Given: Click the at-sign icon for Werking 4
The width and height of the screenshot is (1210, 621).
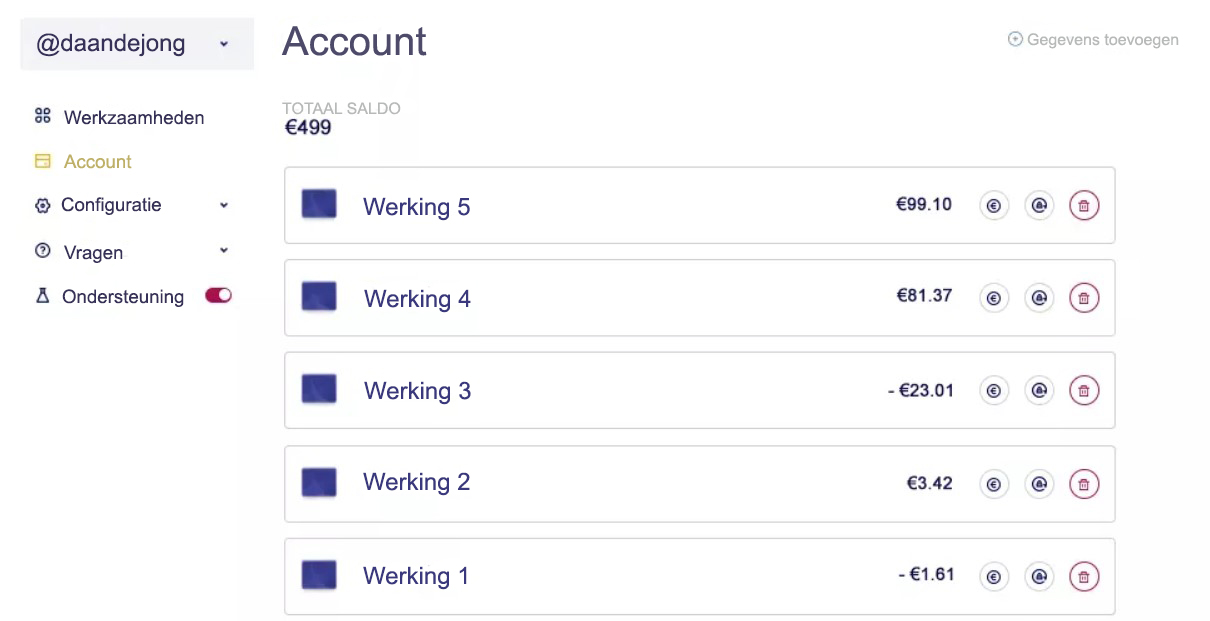Looking at the screenshot, I should (1039, 298).
